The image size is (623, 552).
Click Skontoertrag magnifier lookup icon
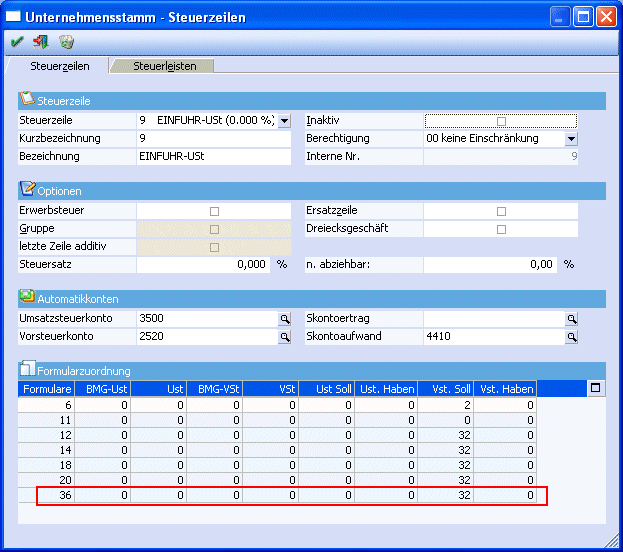point(572,318)
